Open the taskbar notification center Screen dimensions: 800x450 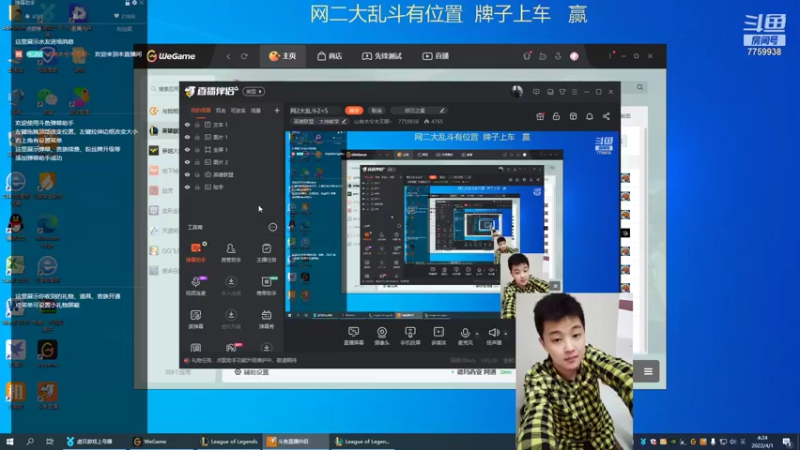(787, 442)
